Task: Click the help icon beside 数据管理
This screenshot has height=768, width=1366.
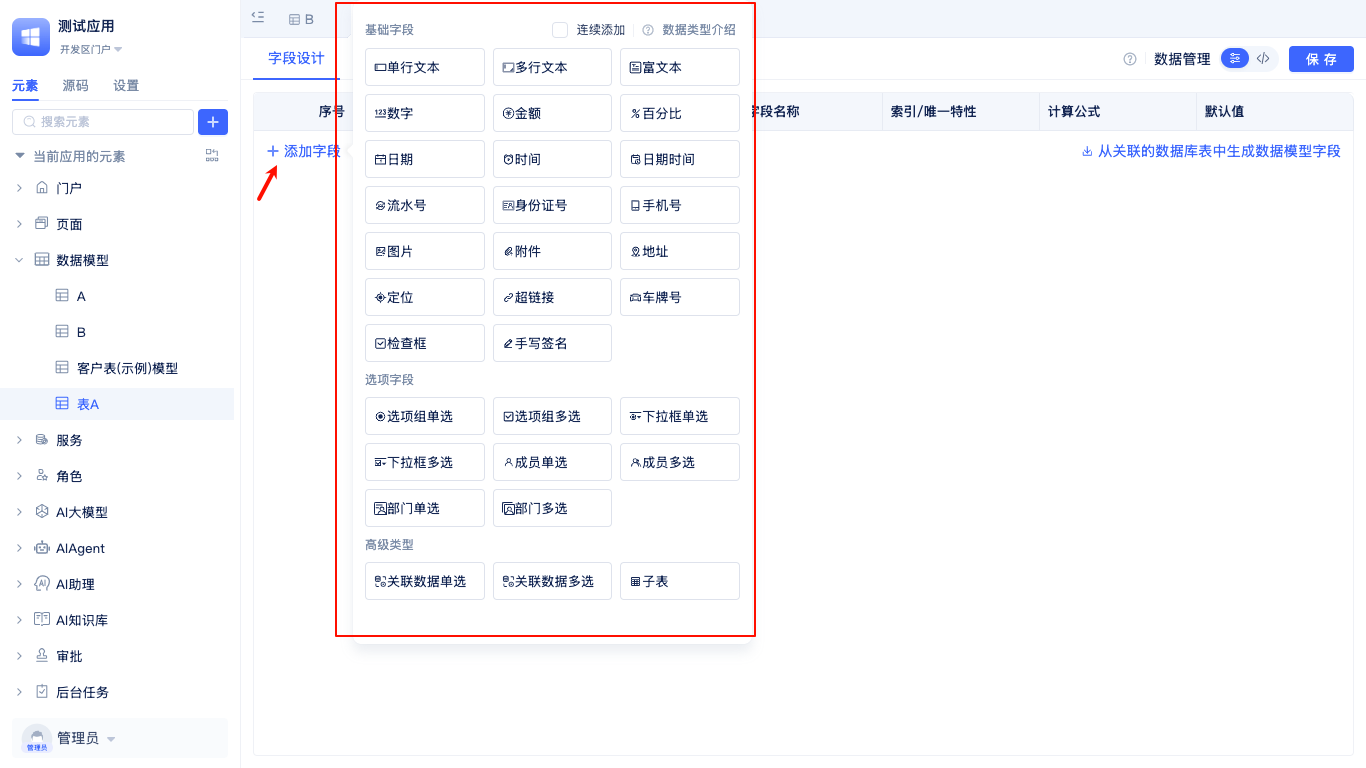Action: pyautogui.click(x=1130, y=59)
